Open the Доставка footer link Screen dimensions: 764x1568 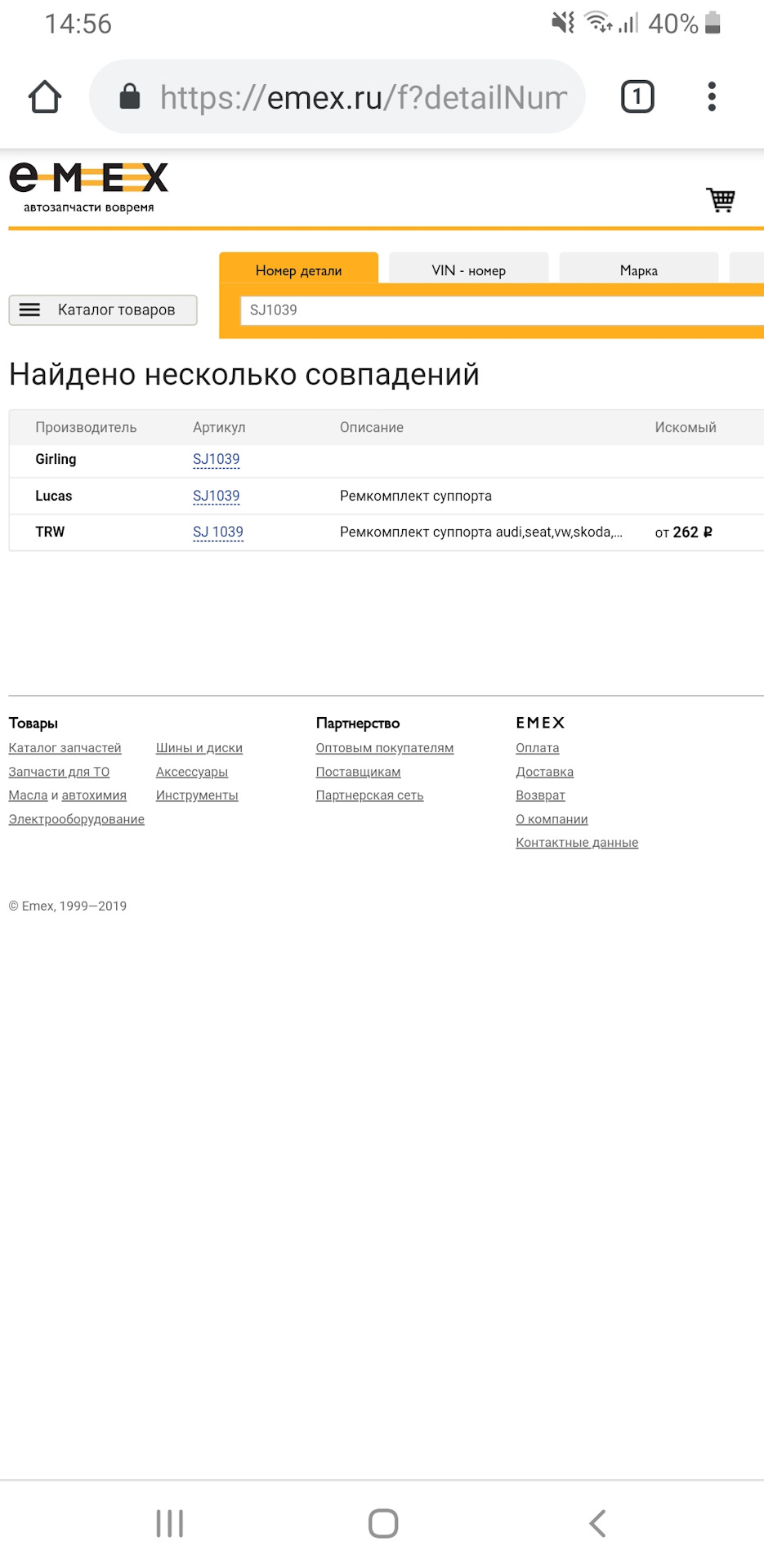point(544,772)
